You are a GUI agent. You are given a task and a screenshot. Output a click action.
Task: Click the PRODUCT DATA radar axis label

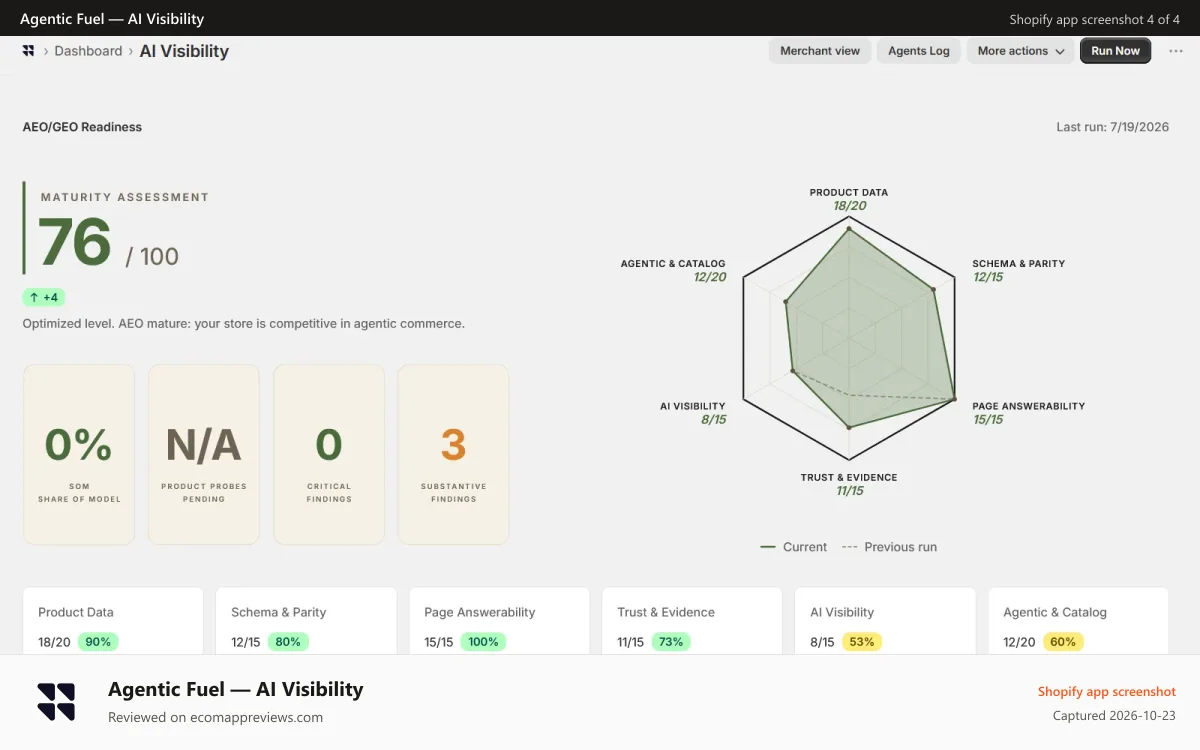click(x=849, y=192)
